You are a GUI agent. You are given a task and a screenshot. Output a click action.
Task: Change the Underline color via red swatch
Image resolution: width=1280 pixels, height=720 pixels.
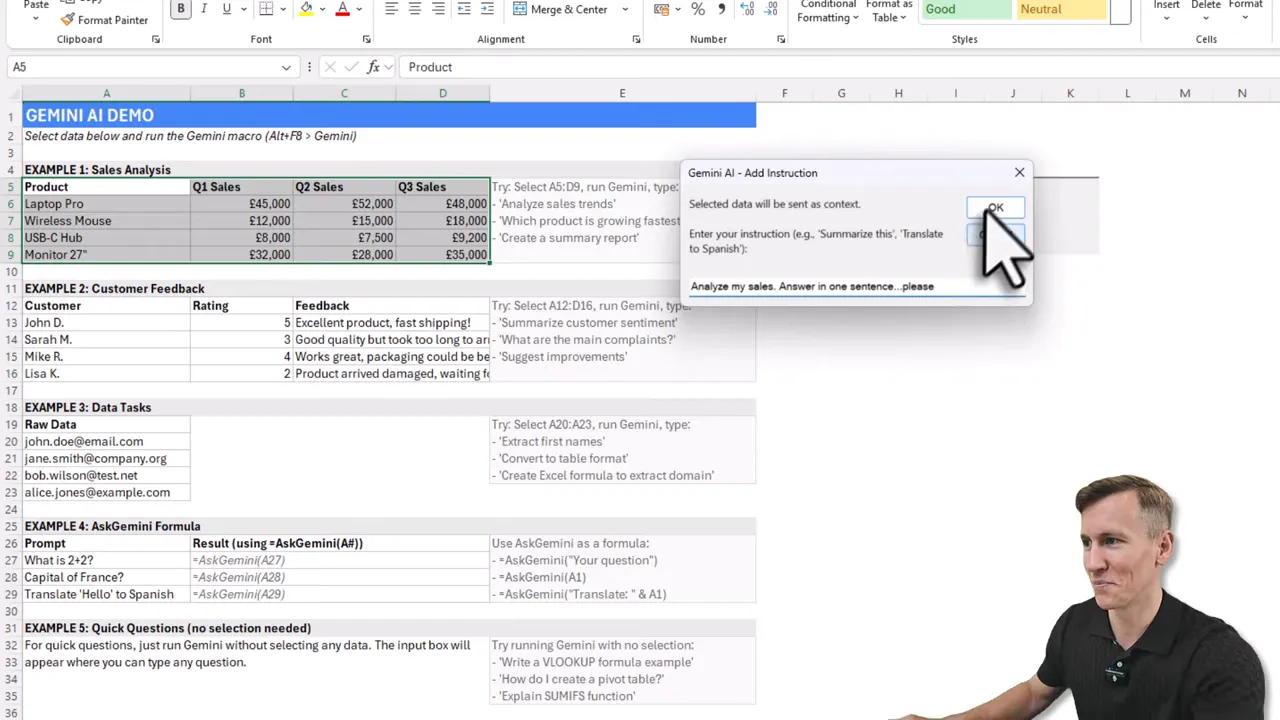point(342,9)
